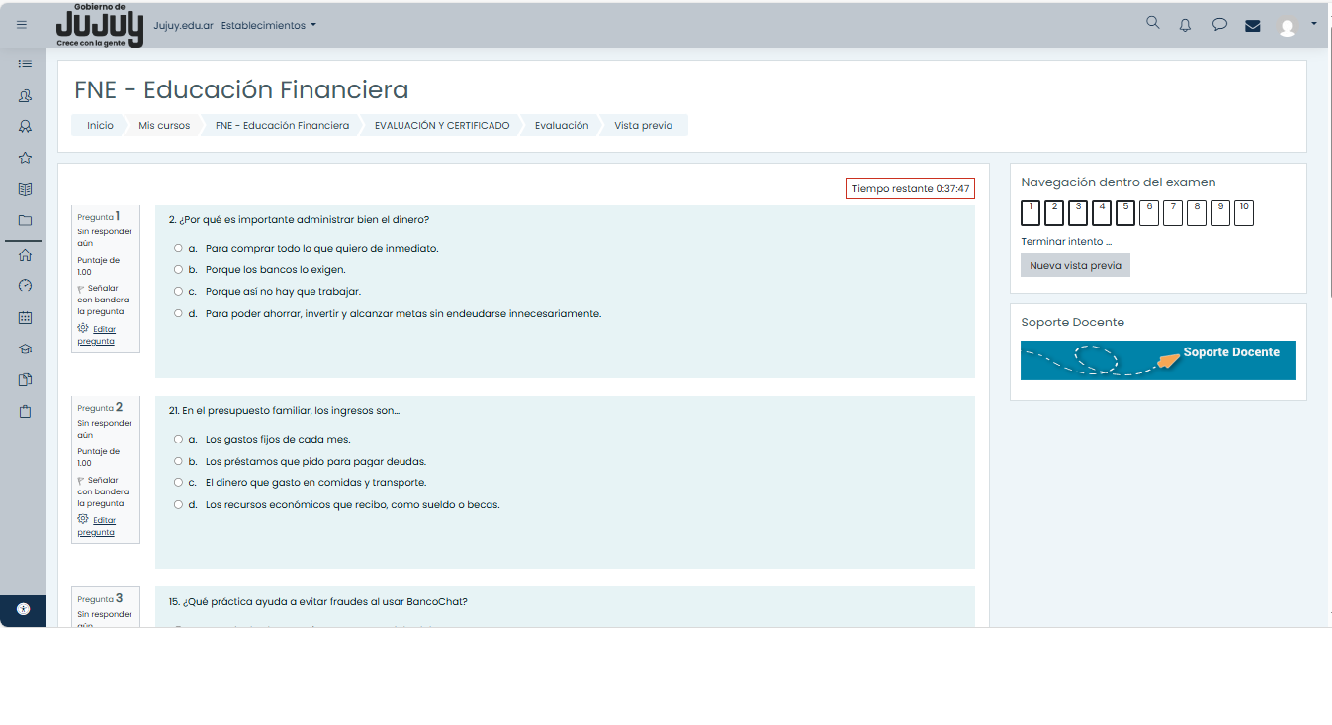Expand the Establecimientos dropdown
Screen dimensions: 1332x725
(267, 26)
